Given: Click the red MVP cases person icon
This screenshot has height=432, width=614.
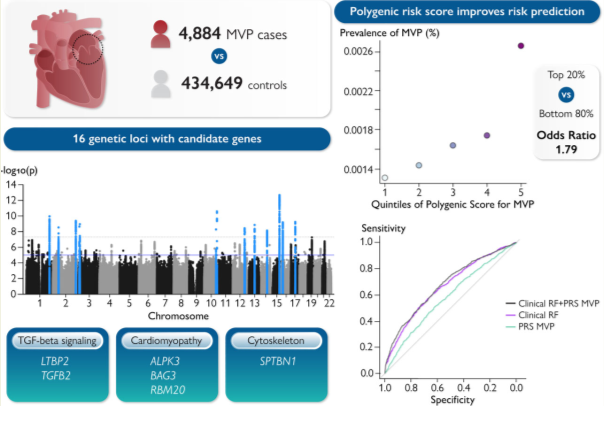Looking at the screenshot, I should click(x=161, y=34).
